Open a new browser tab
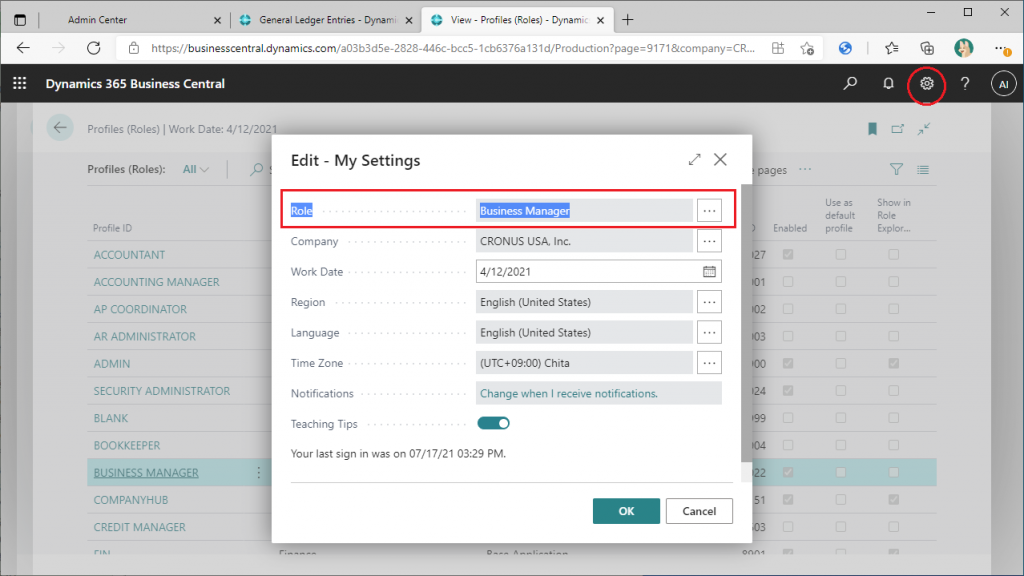This screenshot has height=576, width=1024. [628, 20]
